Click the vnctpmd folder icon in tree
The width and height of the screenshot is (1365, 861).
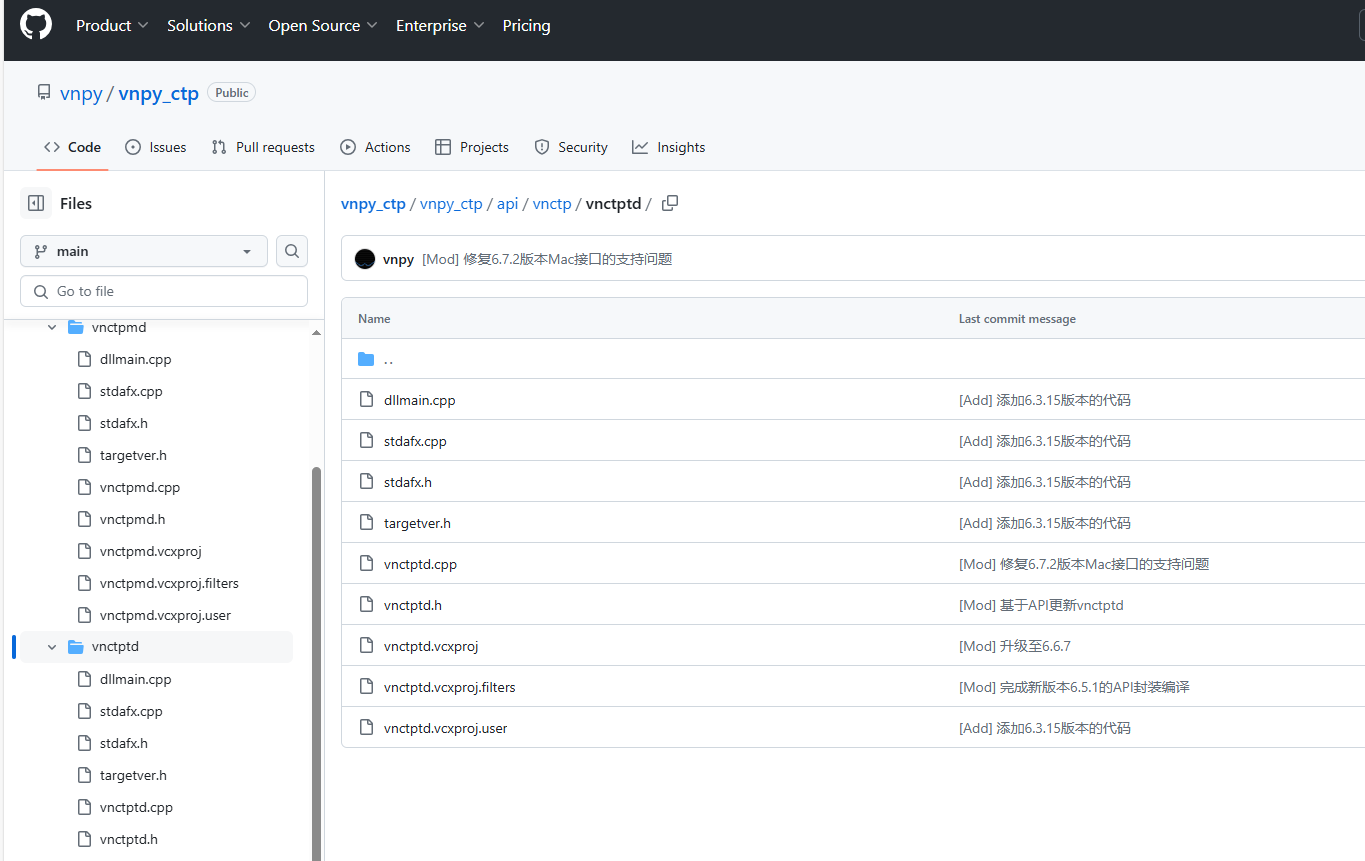click(x=76, y=327)
